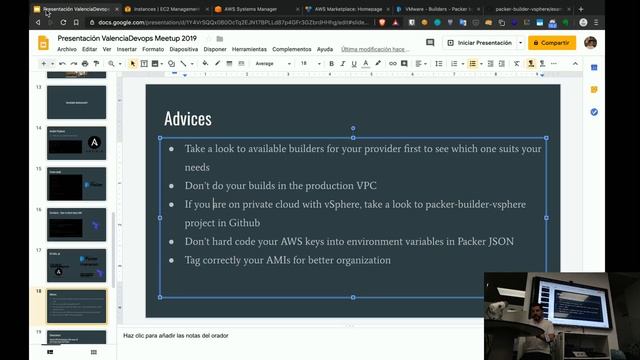Open the Herramientas menu

pyautogui.click(x=249, y=49)
